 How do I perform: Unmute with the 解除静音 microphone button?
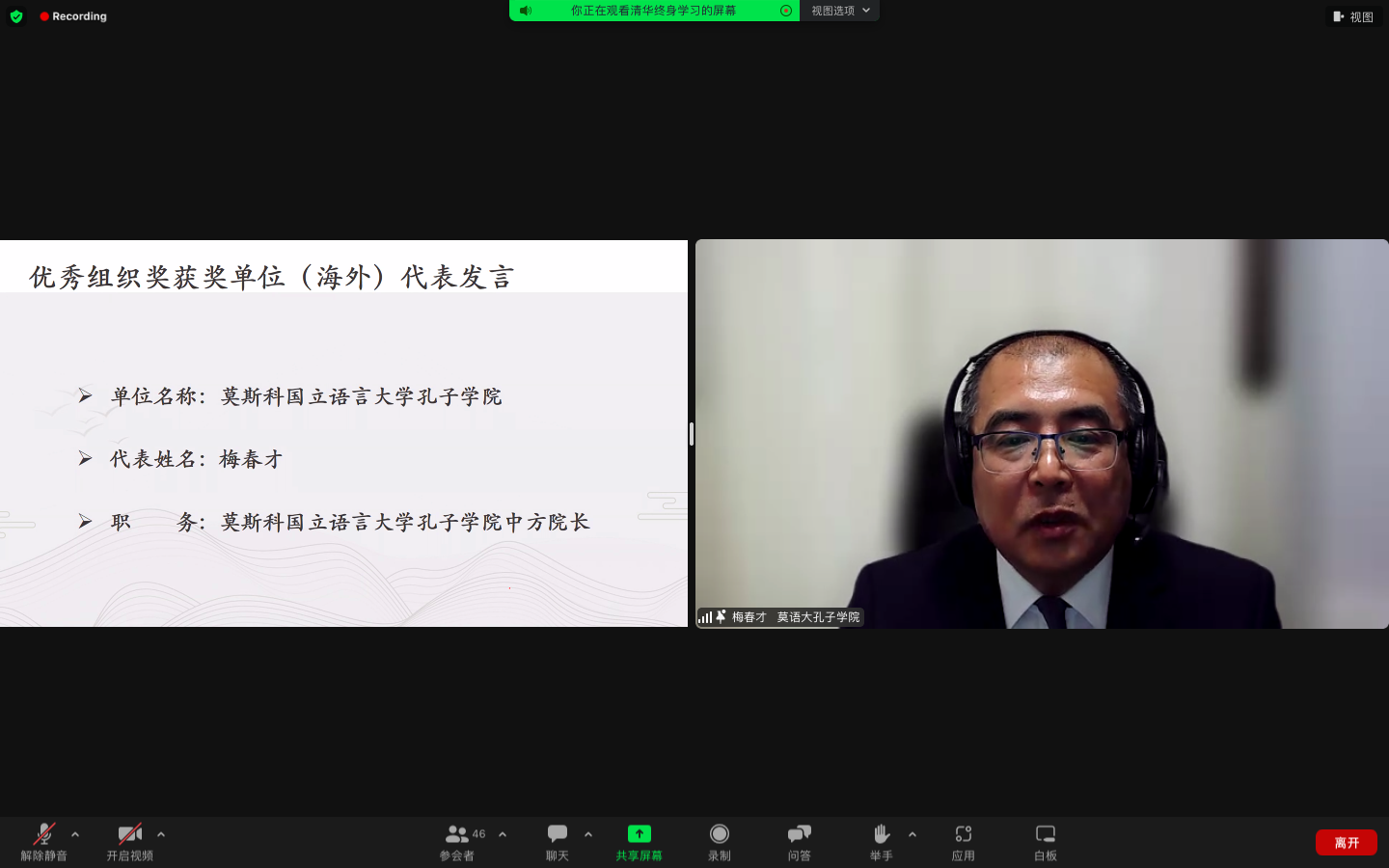(x=44, y=842)
